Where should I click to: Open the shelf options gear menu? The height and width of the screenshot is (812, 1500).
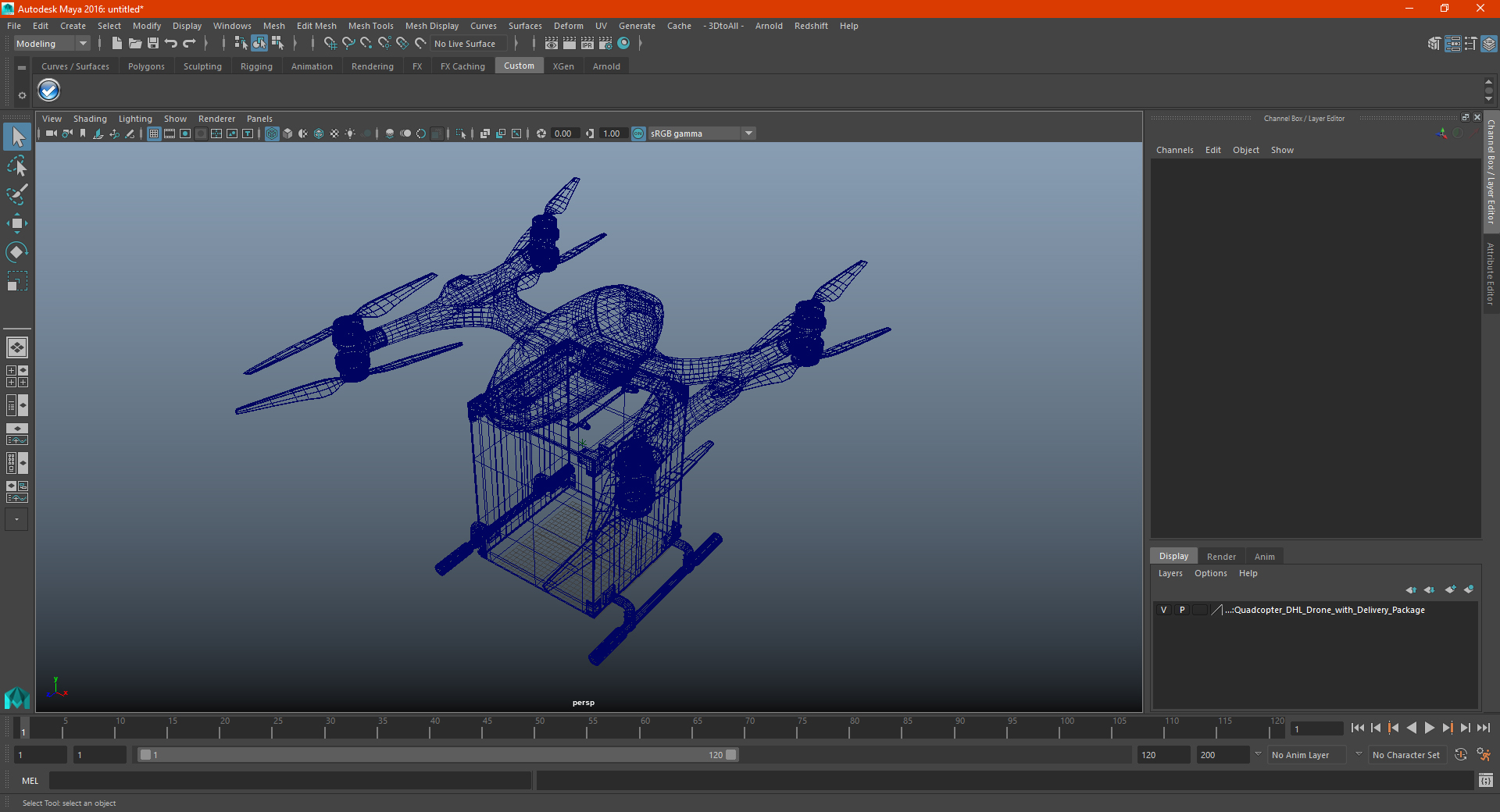tap(22, 95)
